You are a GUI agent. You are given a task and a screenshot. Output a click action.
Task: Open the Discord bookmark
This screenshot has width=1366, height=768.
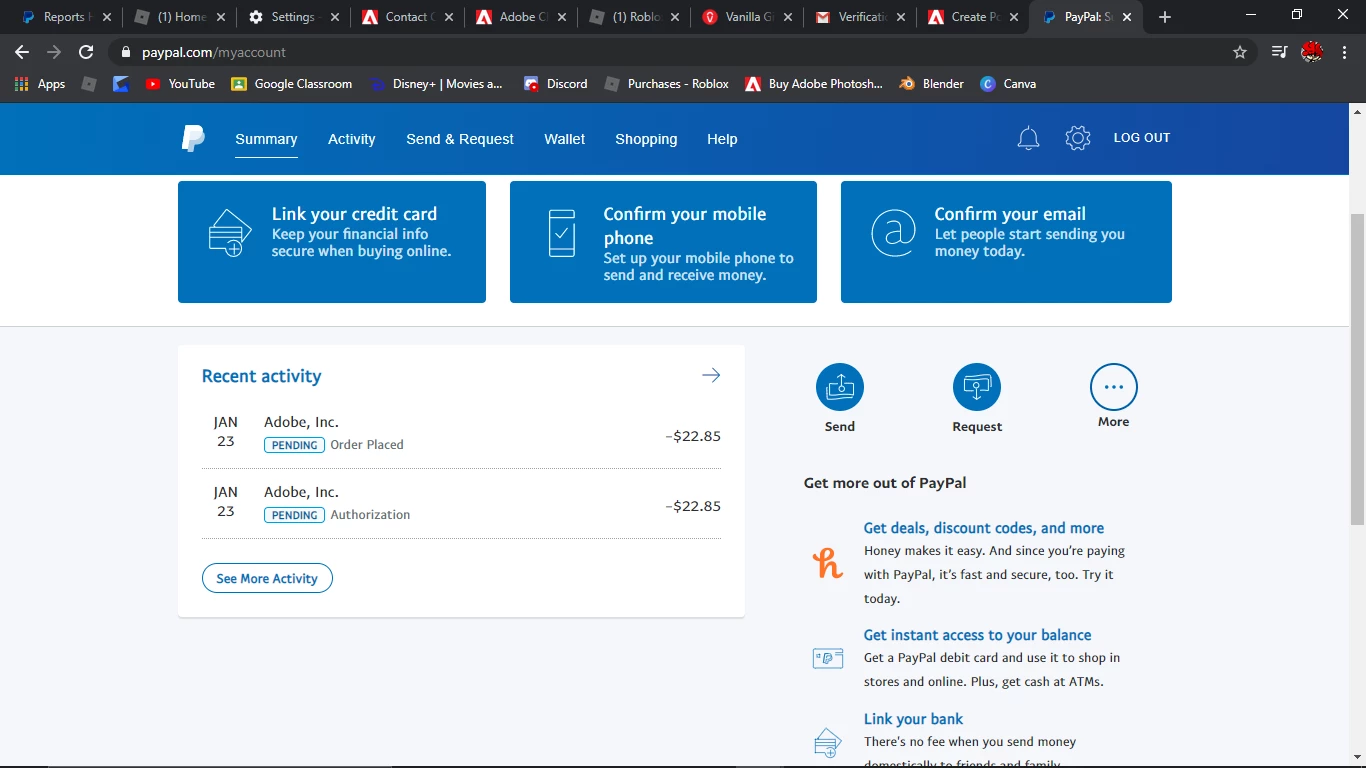click(x=556, y=84)
